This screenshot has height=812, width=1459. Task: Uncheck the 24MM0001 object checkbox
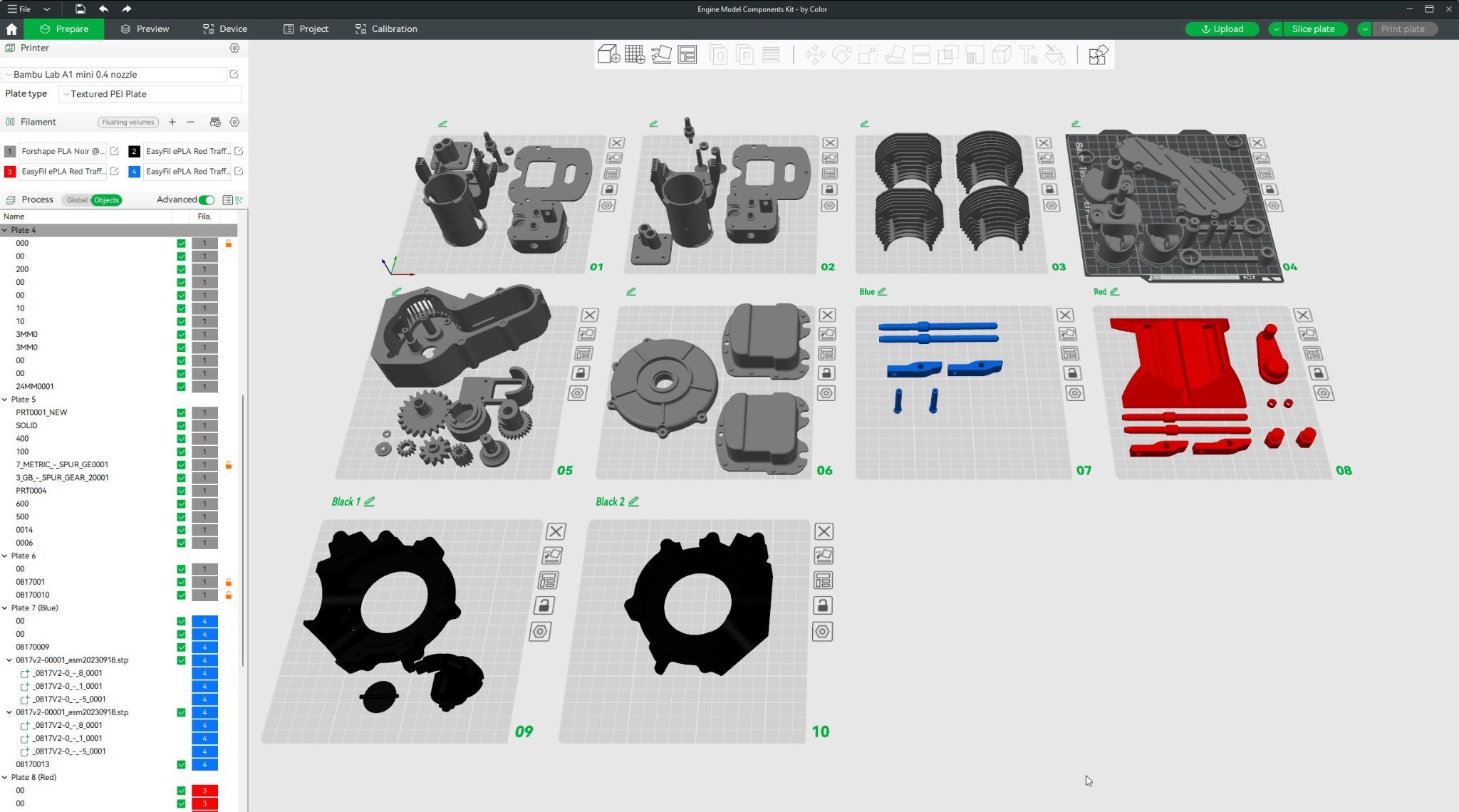pos(181,387)
